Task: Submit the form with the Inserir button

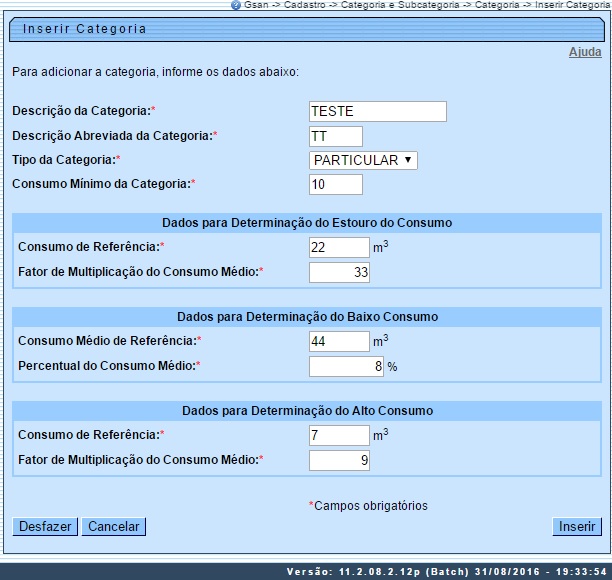Action: 577,527
